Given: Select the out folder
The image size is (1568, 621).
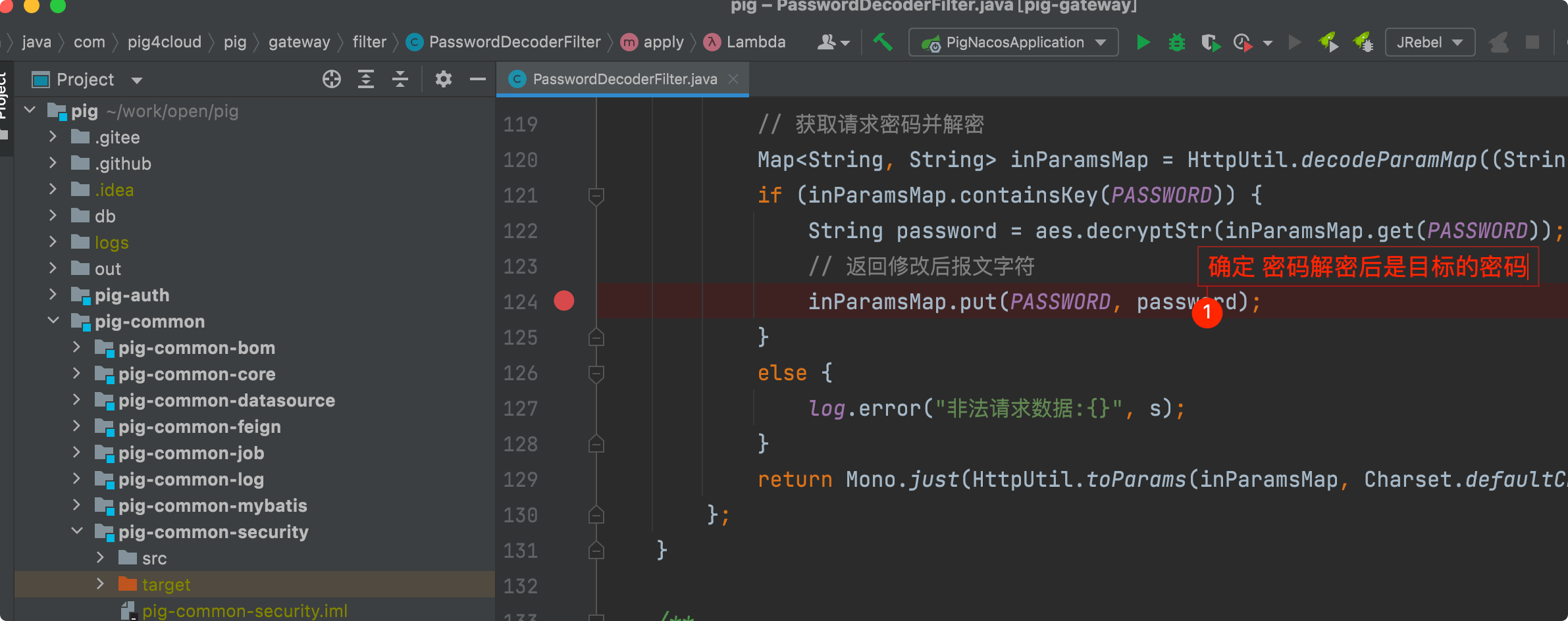Looking at the screenshot, I should point(108,269).
